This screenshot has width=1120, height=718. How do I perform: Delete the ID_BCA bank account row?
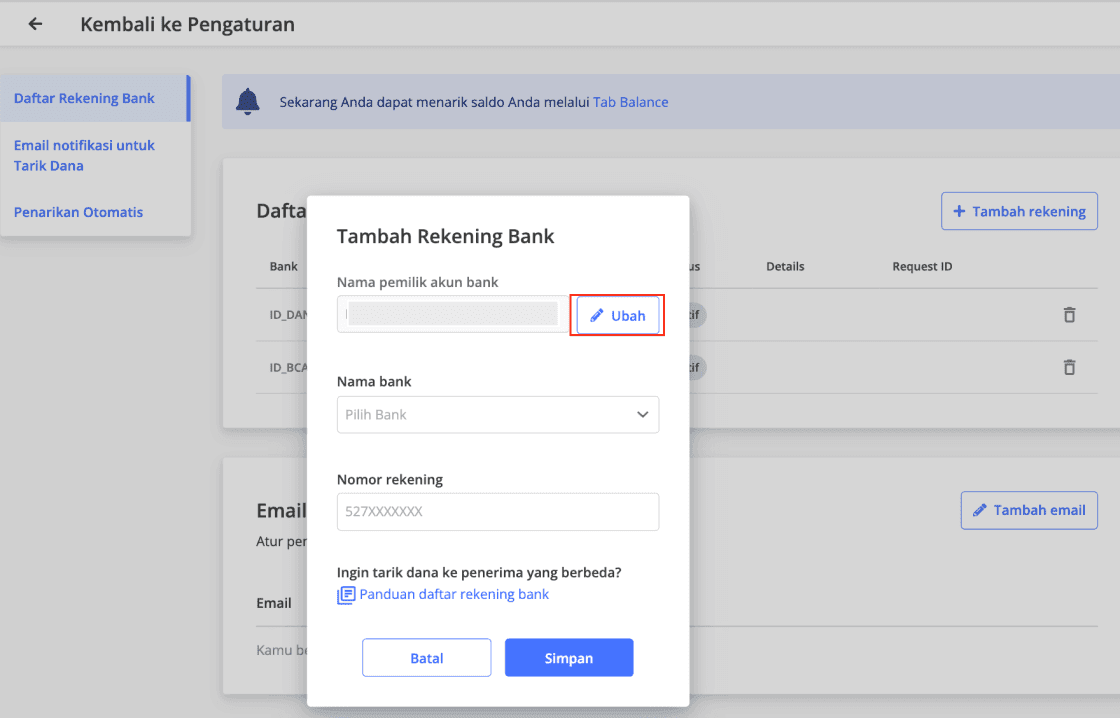[x=1069, y=367]
